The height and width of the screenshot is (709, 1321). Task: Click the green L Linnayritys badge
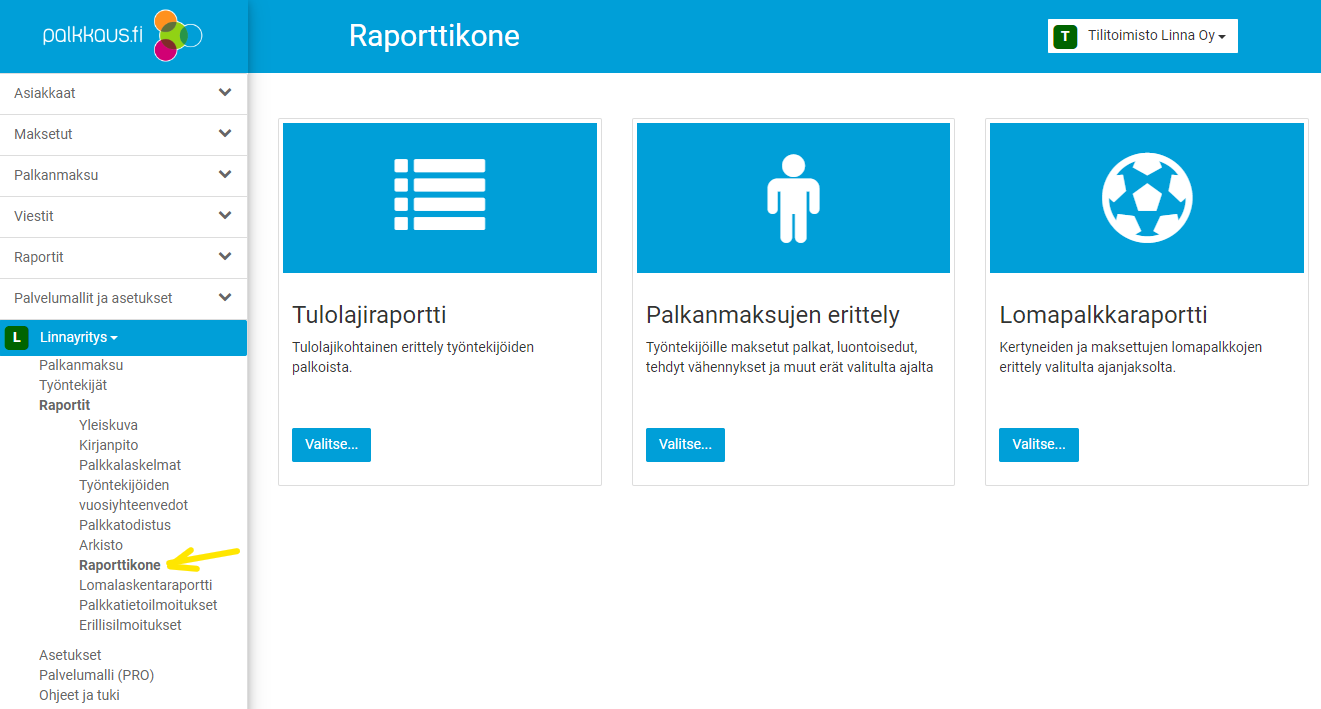[x=16, y=338]
